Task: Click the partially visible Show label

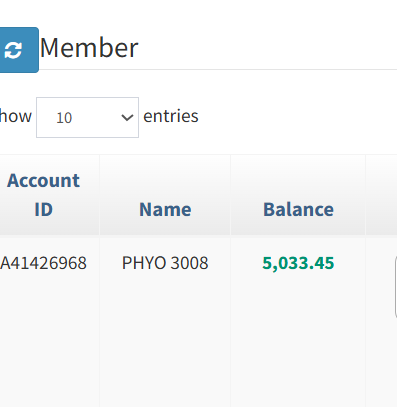Action: pyautogui.click(x=16, y=116)
